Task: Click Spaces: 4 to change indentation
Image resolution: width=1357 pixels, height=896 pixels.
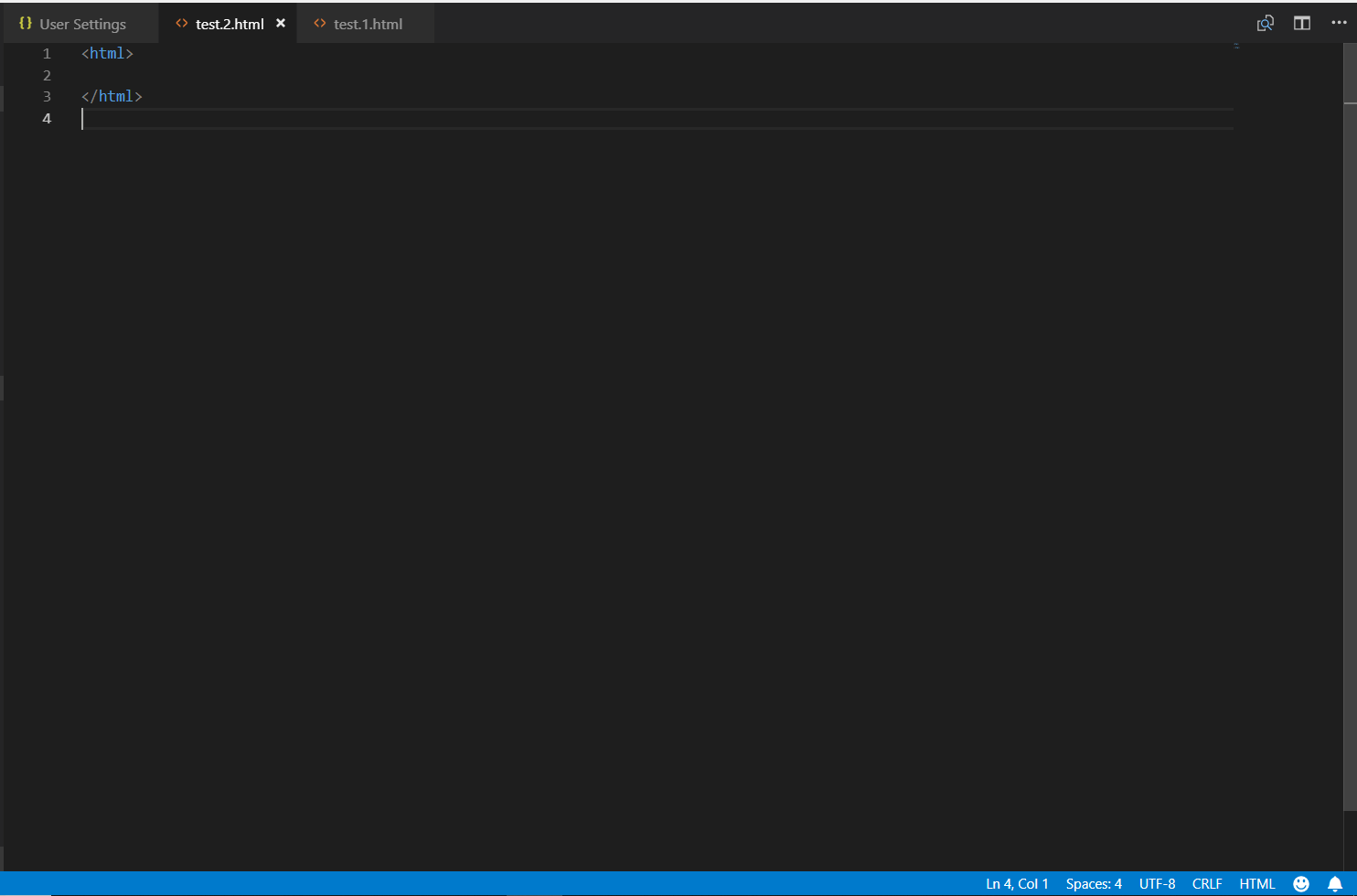Action: 1093,883
